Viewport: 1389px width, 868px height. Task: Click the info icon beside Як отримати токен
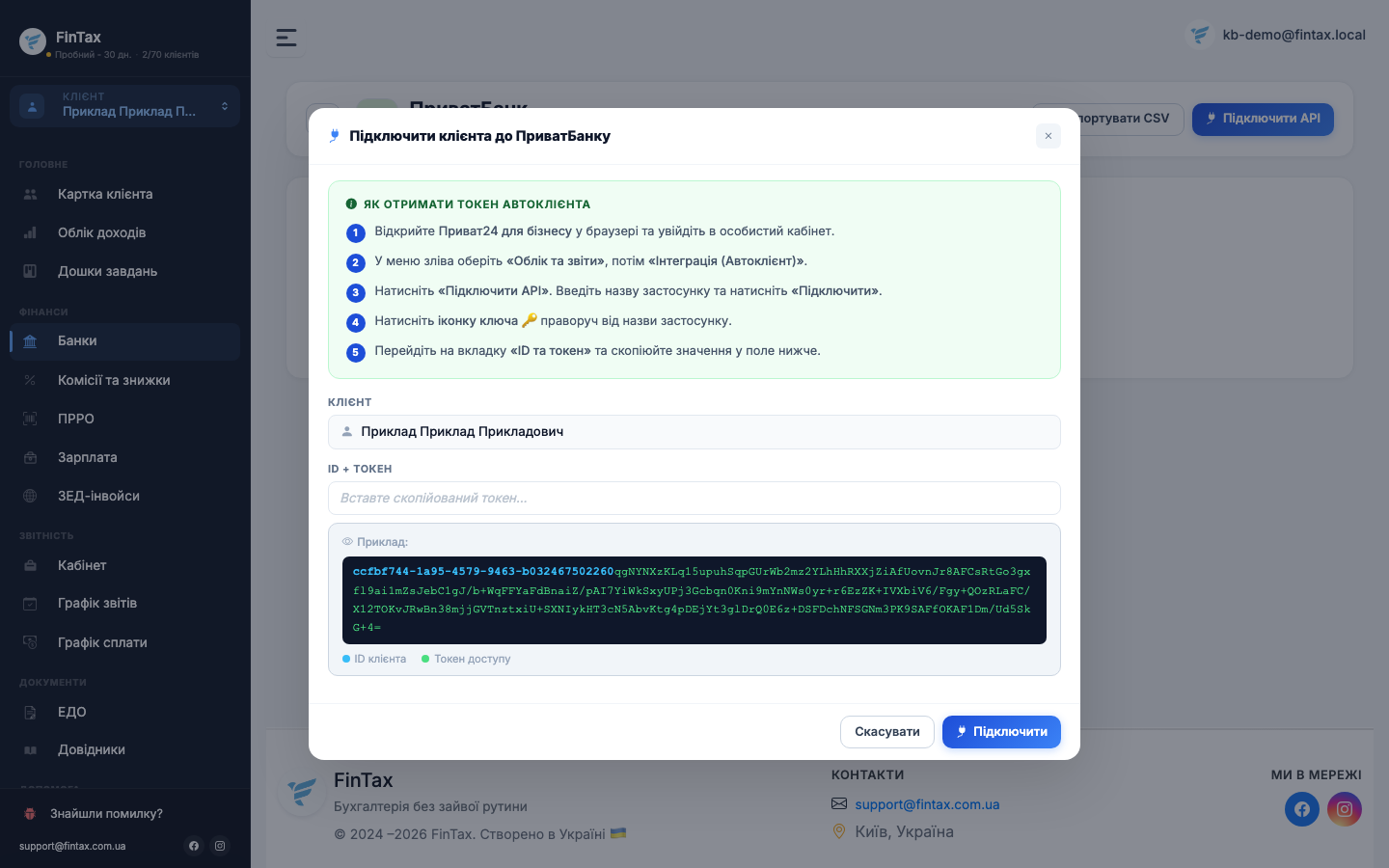coord(351,204)
